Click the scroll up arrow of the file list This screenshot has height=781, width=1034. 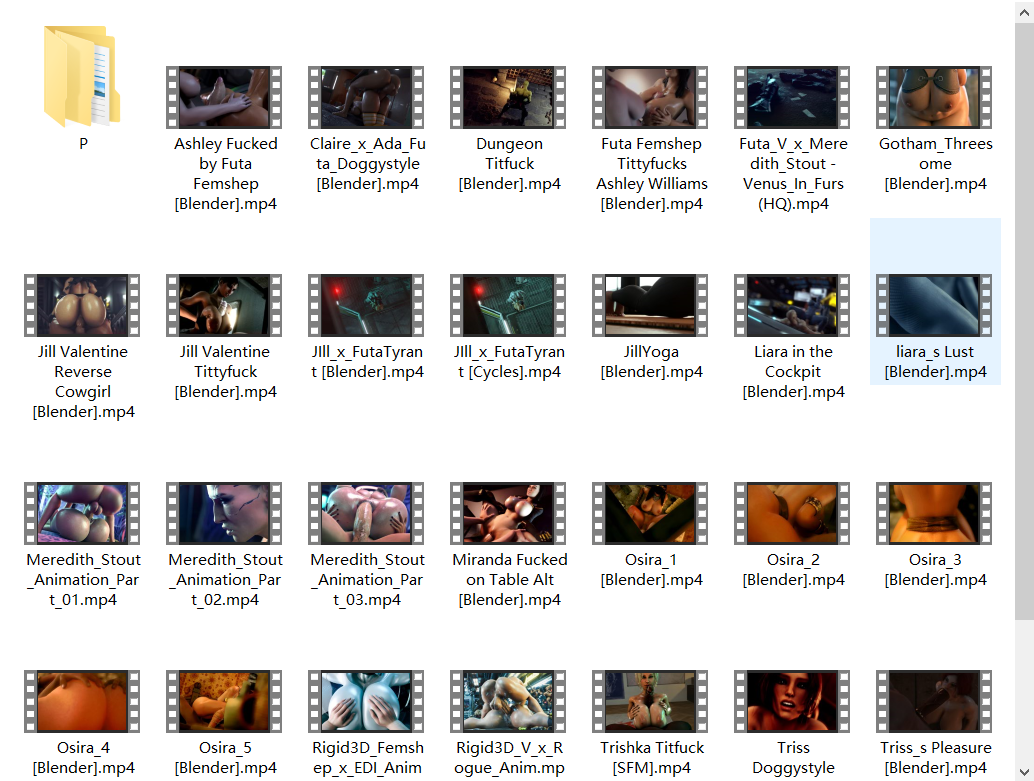pyautogui.click(x=1024, y=11)
